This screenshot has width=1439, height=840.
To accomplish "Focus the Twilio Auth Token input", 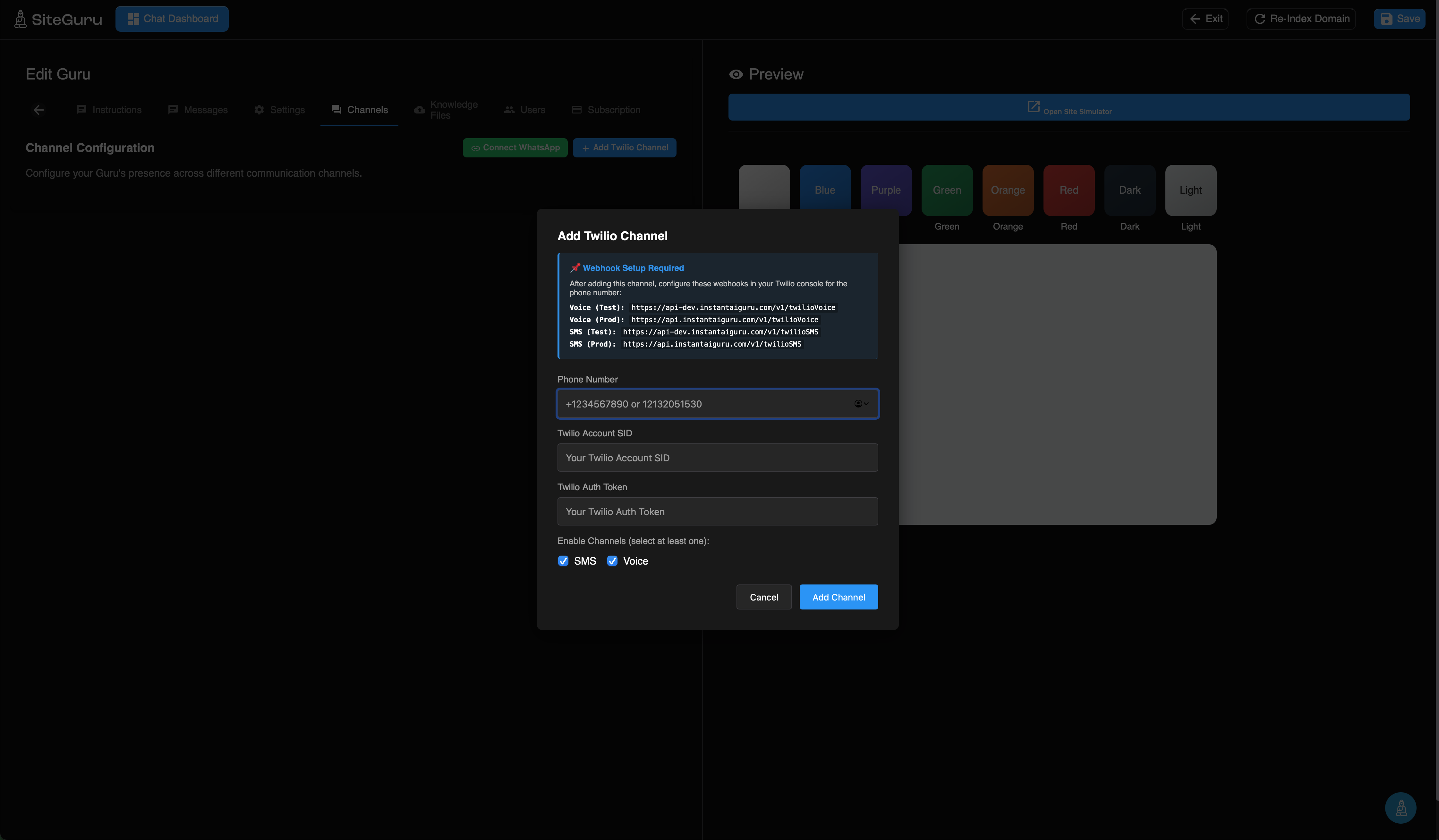I will [x=717, y=511].
